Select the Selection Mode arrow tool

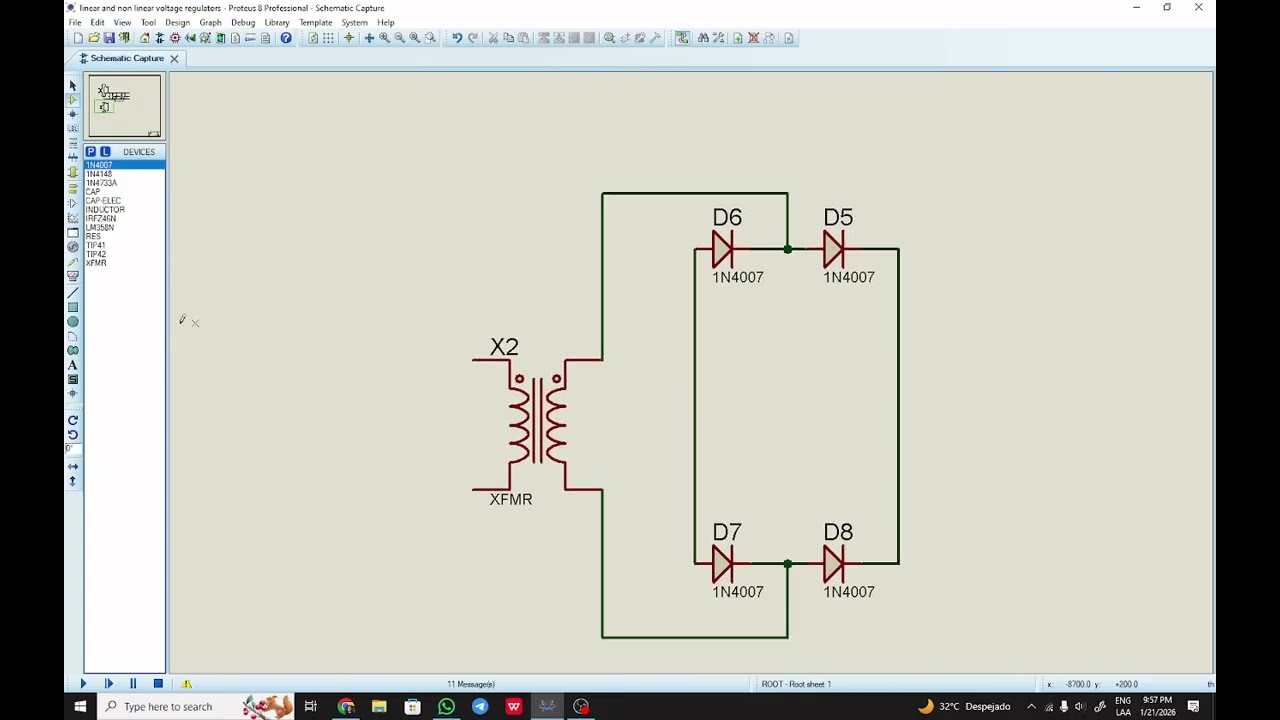[x=73, y=86]
